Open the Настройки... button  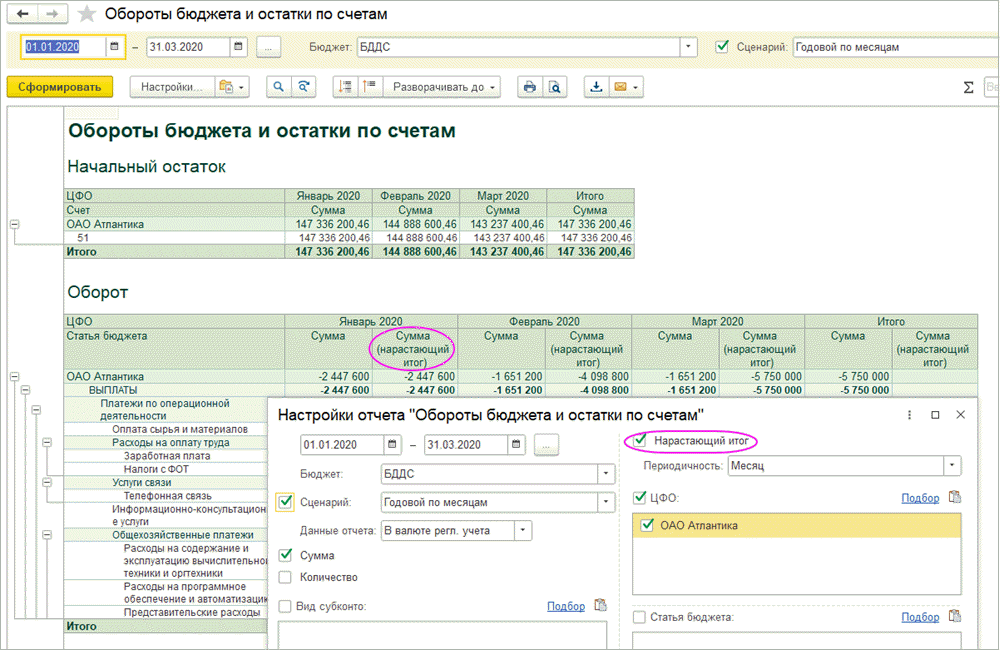(171, 87)
